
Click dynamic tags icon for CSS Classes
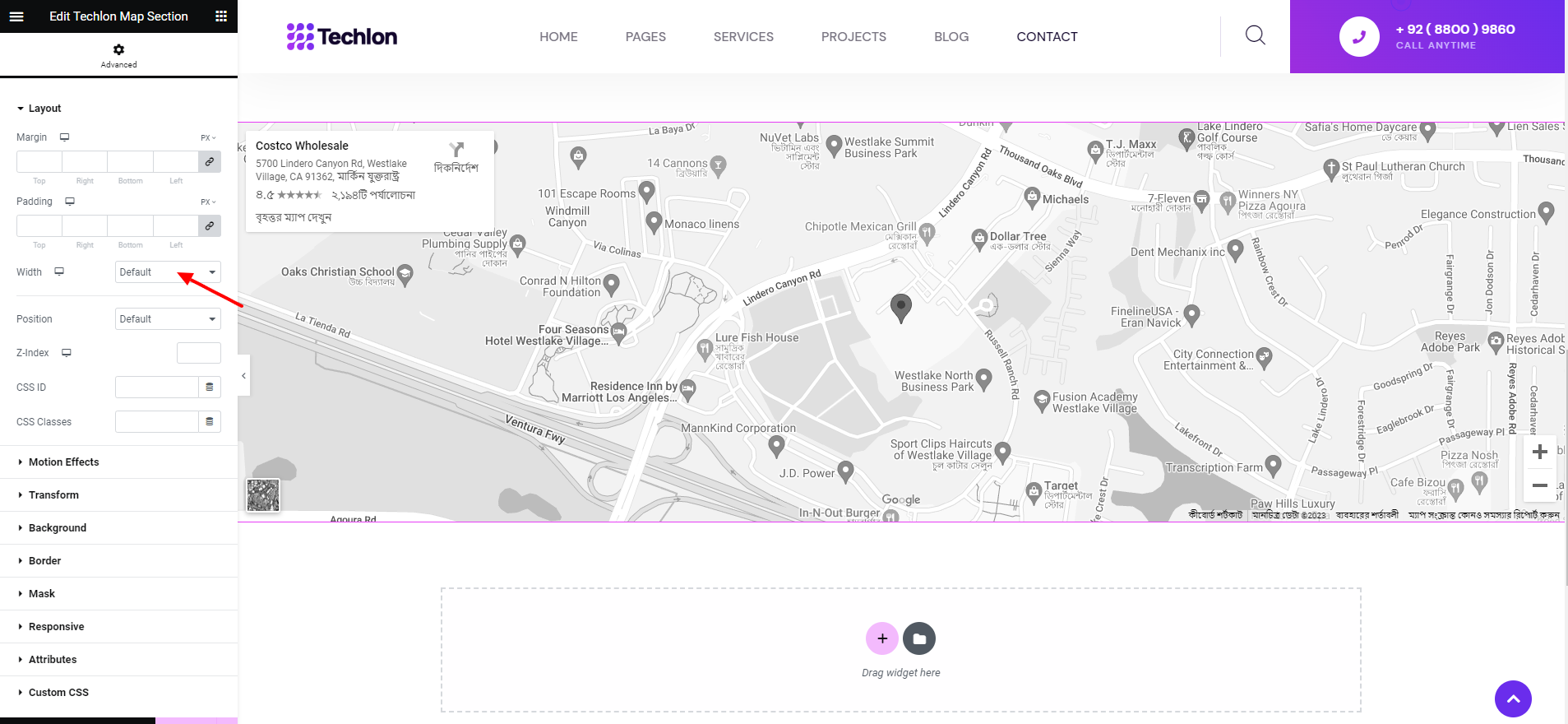pyautogui.click(x=210, y=422)
